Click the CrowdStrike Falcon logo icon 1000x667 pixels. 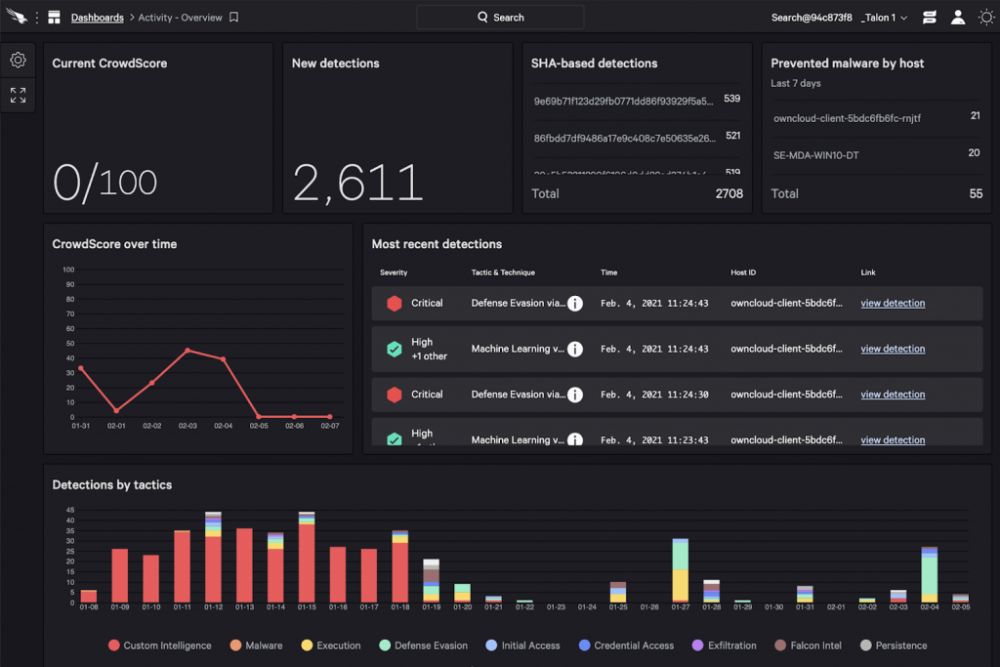[x=17, y=17]
